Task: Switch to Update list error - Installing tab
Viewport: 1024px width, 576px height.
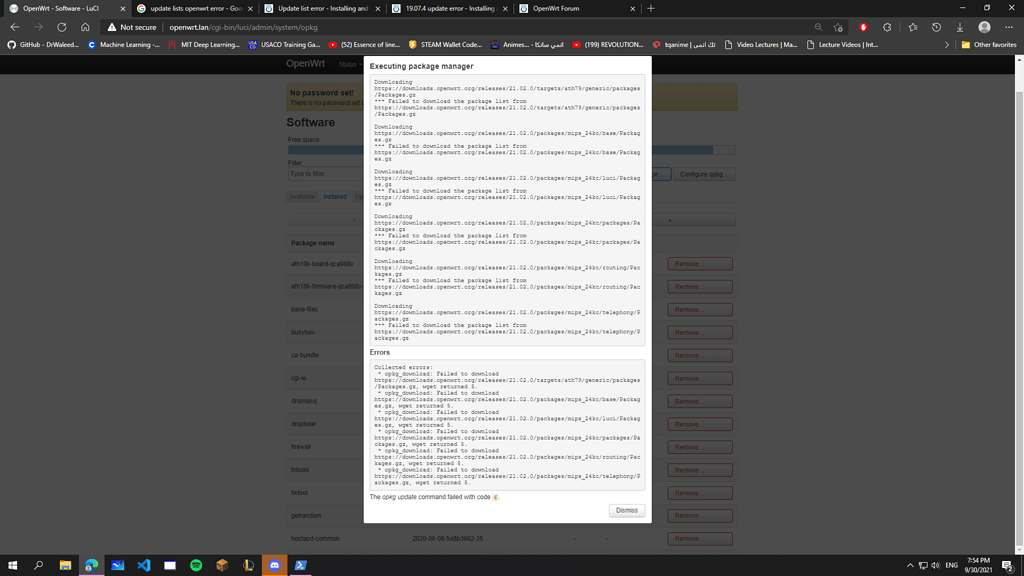Action: (x=322, y=8)
